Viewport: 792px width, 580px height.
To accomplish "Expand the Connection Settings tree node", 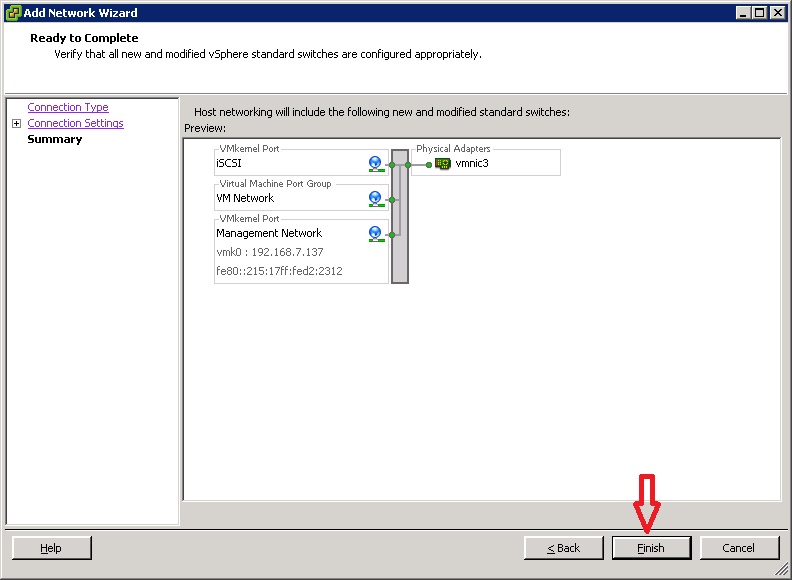I will (16, 123).
